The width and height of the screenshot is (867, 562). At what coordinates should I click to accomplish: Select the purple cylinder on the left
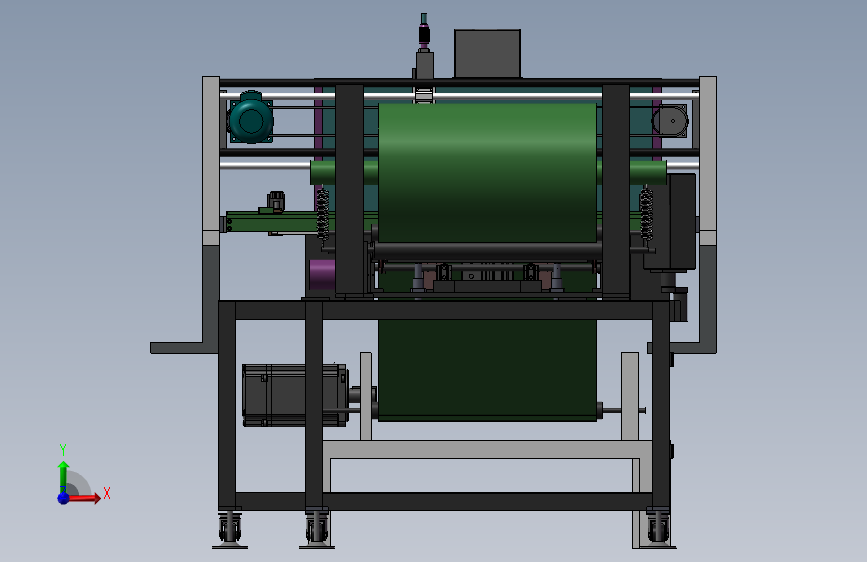(322, 274)
